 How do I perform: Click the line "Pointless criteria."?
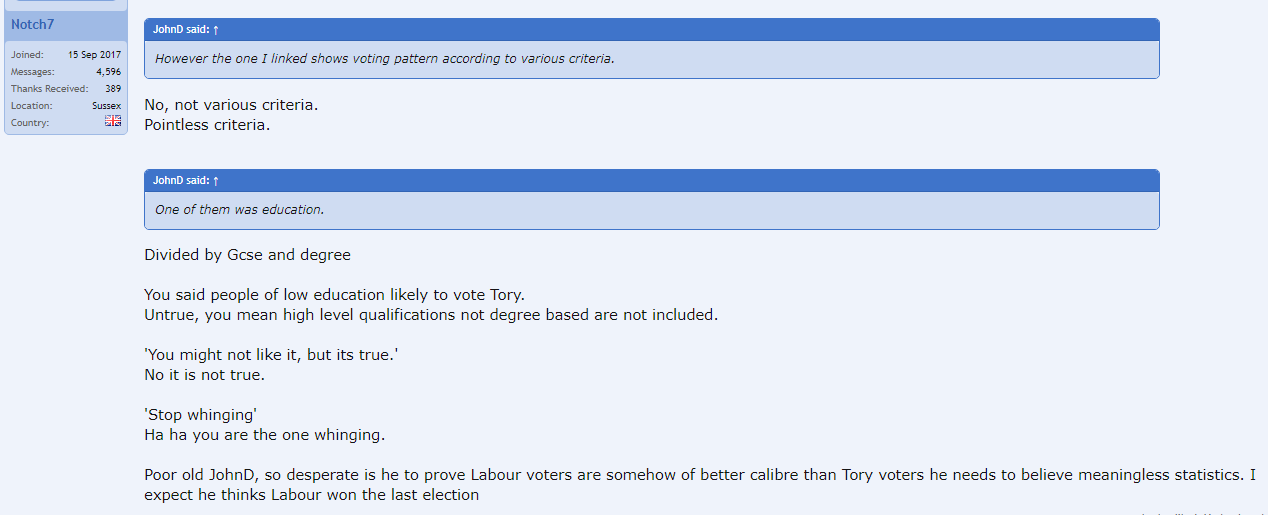tap(207, 125)
